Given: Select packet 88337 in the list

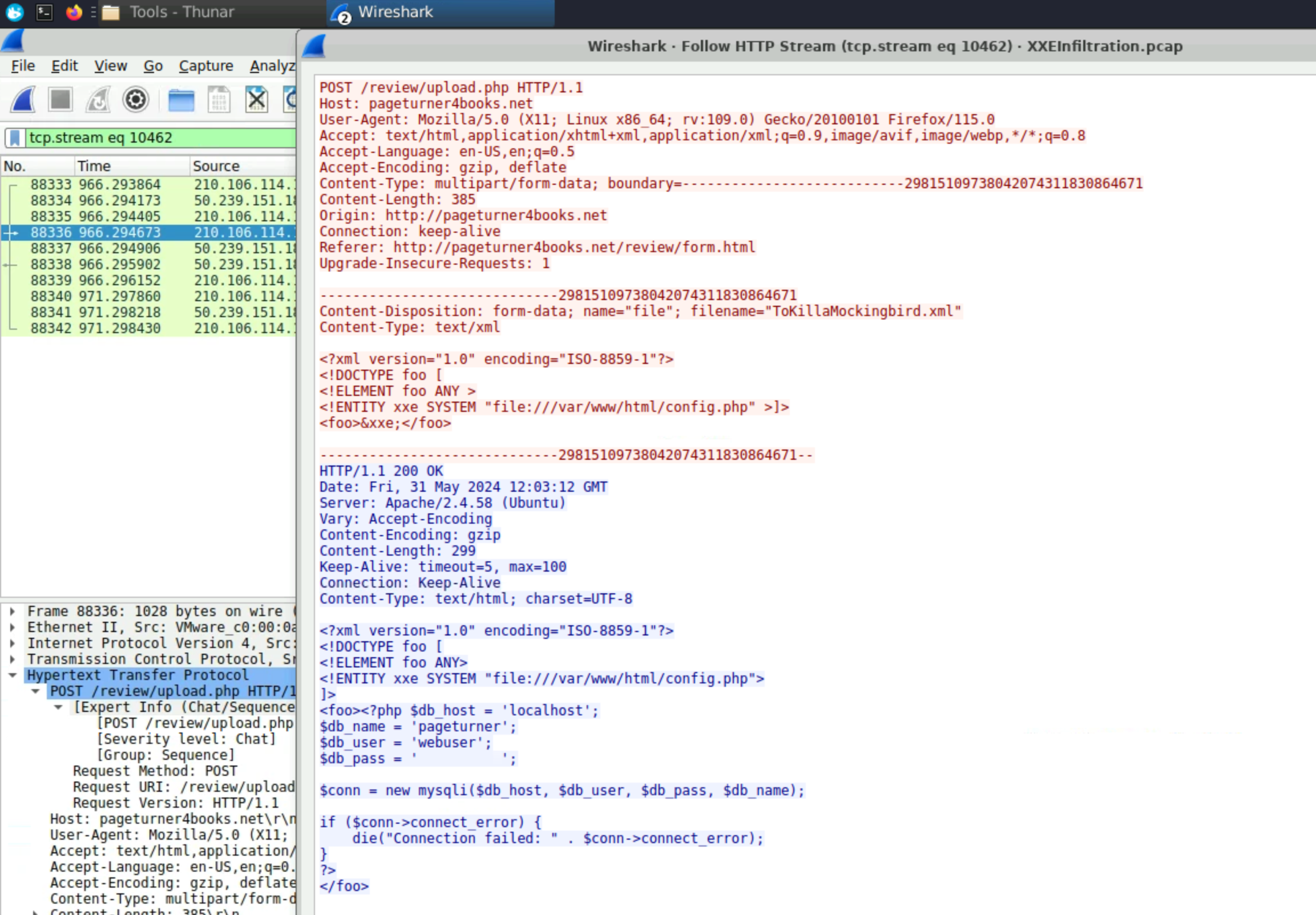Looking at the screenshot, I should 148,249.
